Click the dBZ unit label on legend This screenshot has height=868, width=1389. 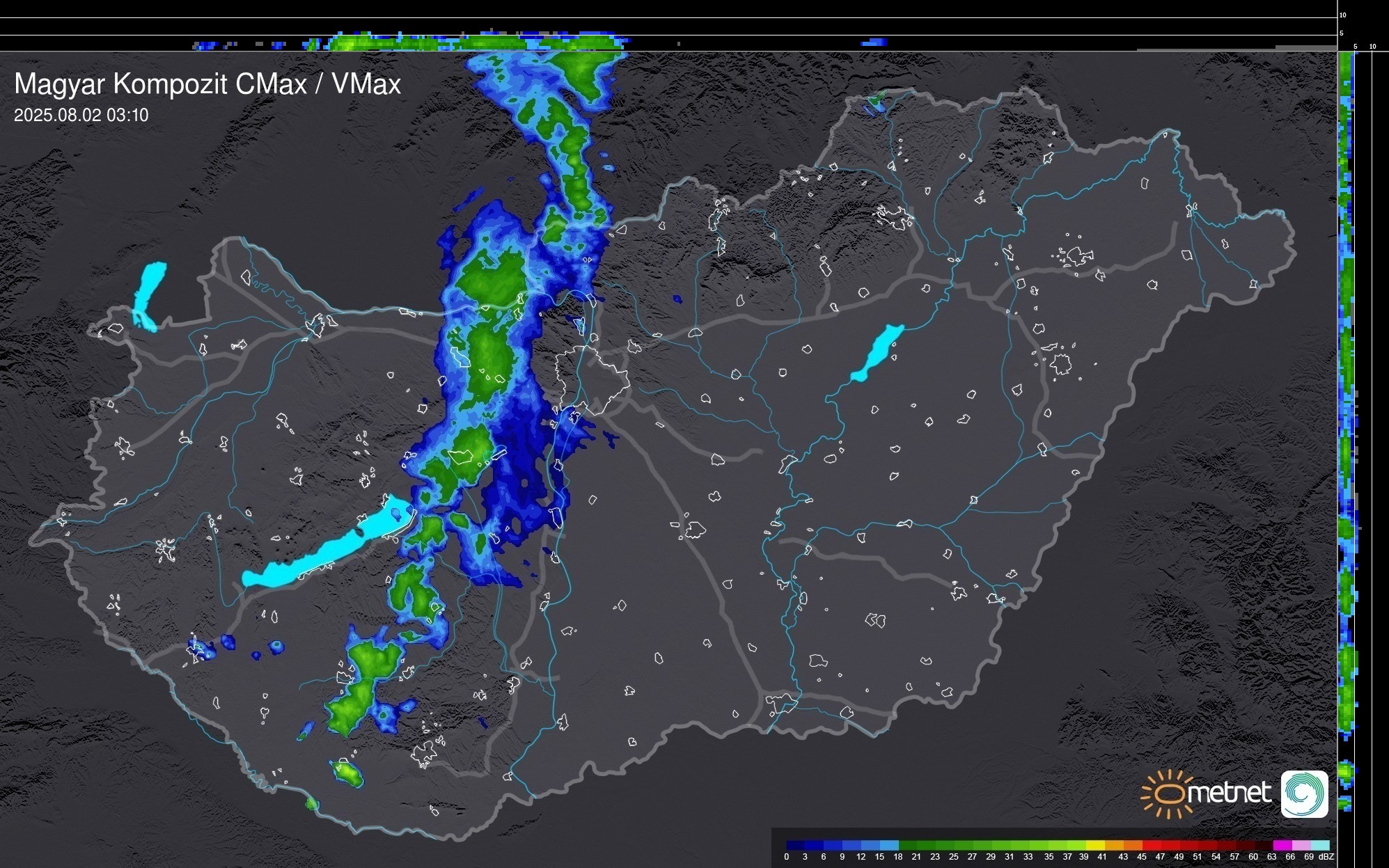tap(1326, 857)
